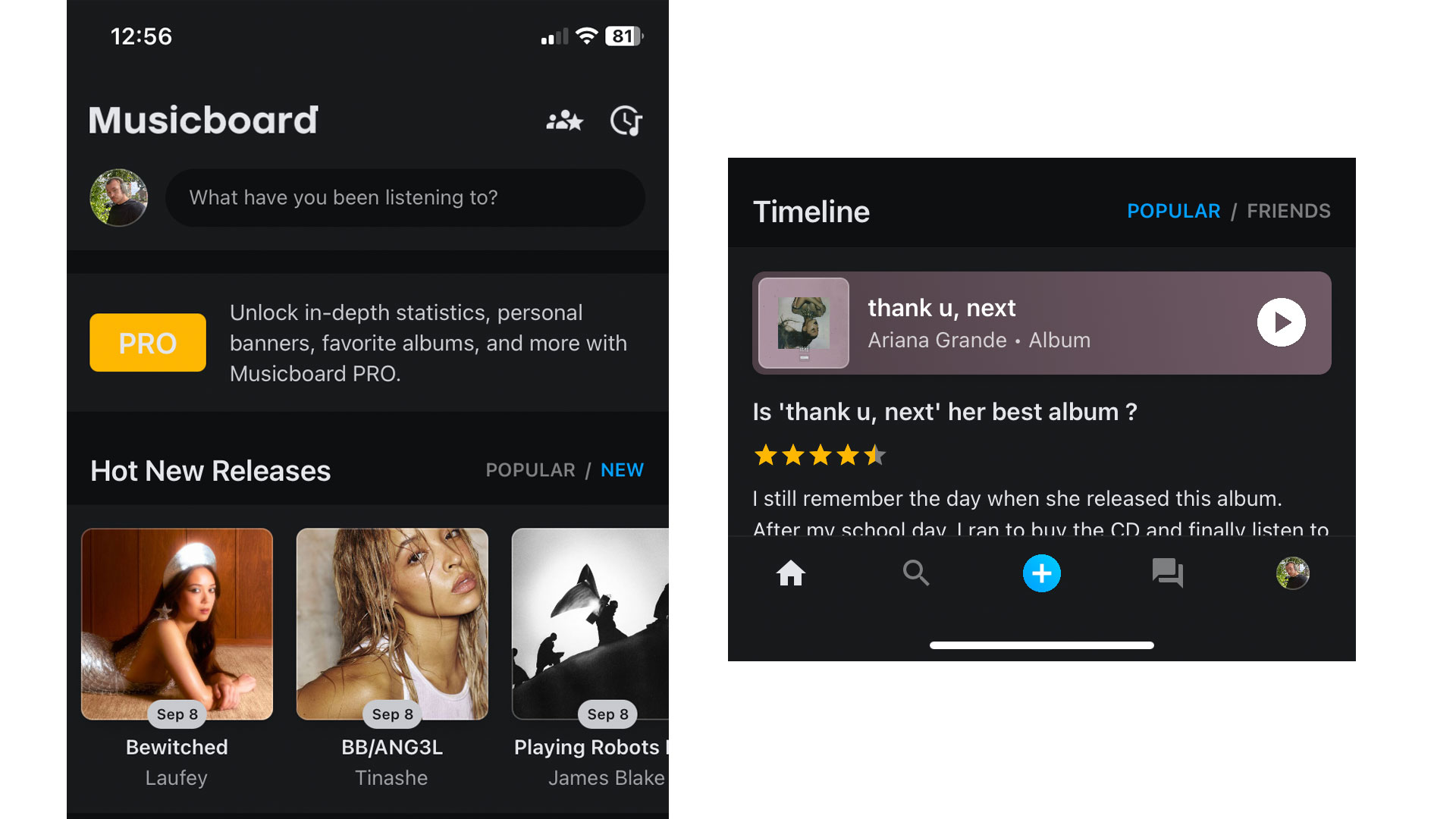The width and height of the screenshot is (1456, 819).
Task: Tap the home icon in bottom nav
Action: point(791,573)
